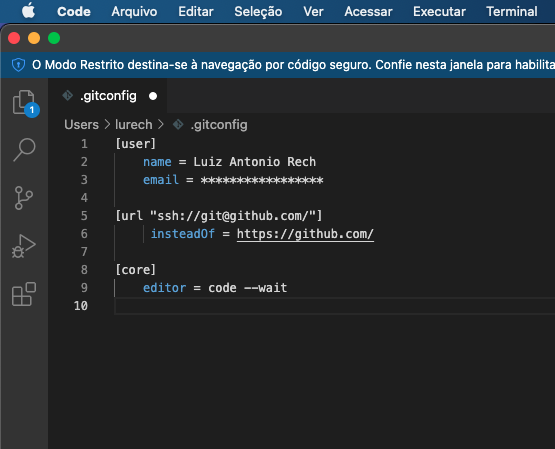The image size is (555, 449).
Task: Open the Explorer view in activity bar
Action: (24, 103)
